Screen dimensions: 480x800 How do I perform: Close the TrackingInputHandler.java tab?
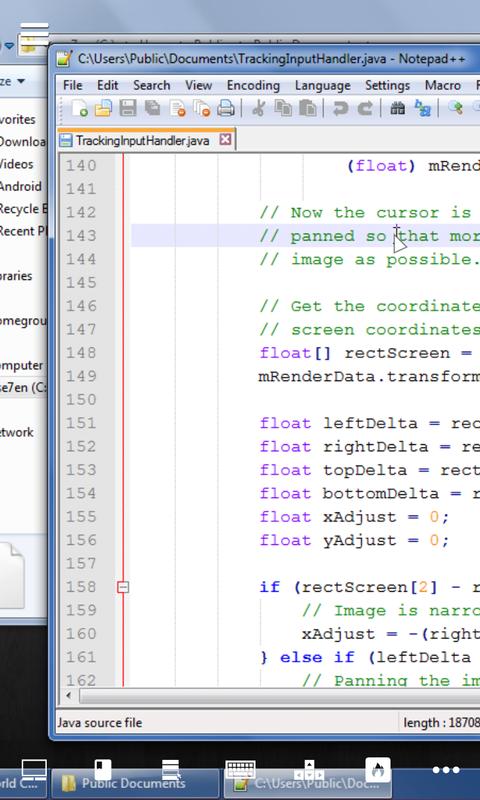(x=225, y=140)
